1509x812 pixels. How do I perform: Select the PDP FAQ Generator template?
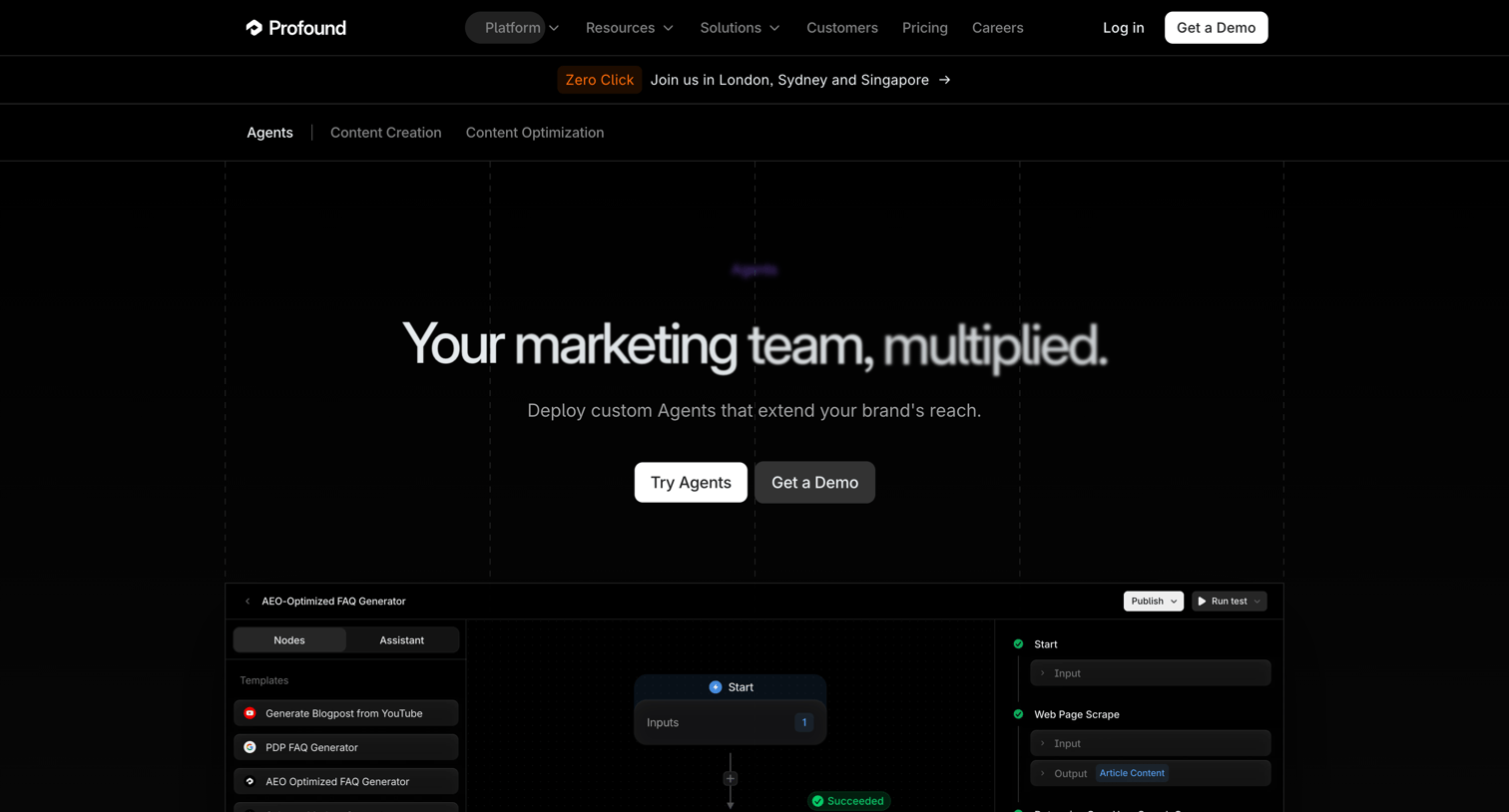346,747
